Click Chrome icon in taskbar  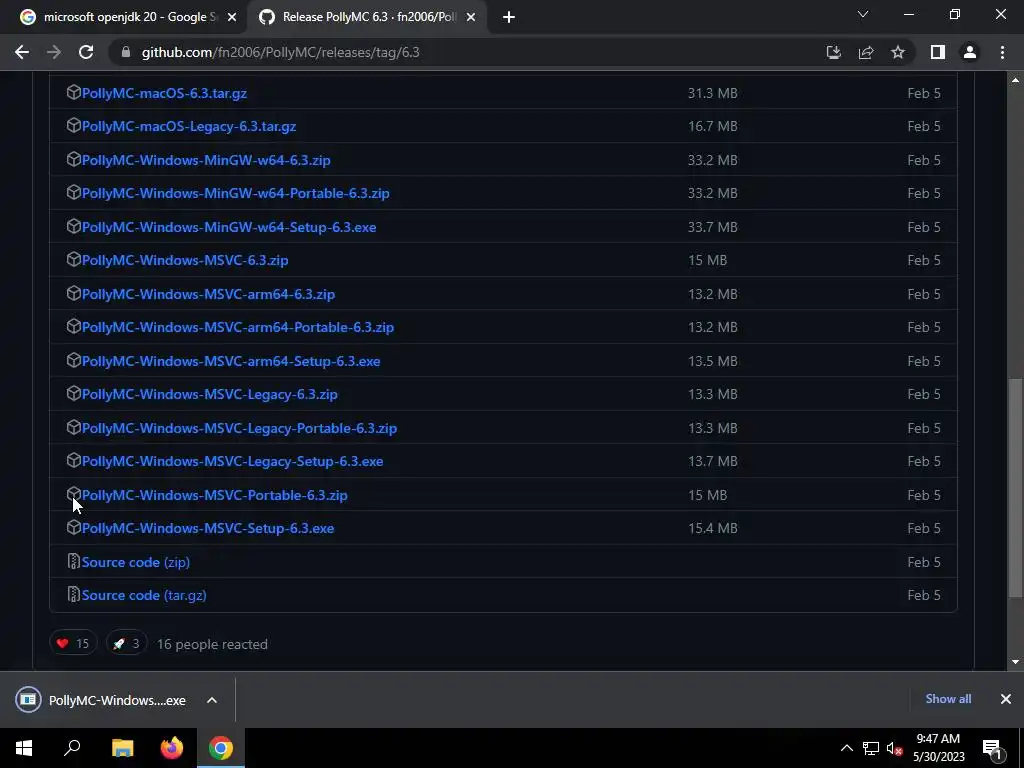point(221,748)
